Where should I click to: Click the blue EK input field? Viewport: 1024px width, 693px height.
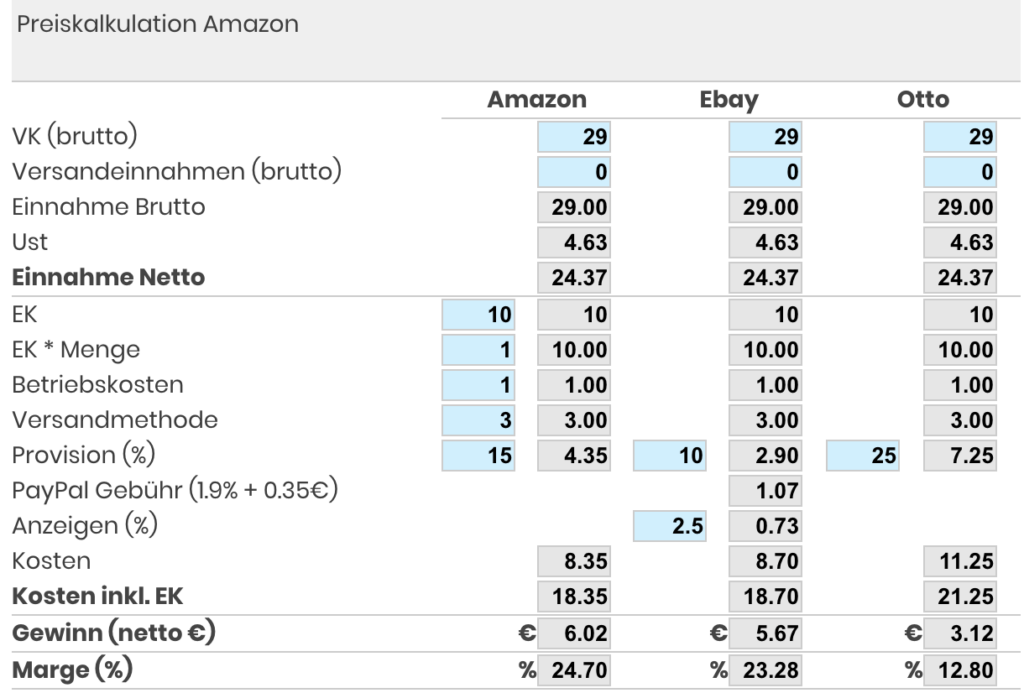point(479,316)
